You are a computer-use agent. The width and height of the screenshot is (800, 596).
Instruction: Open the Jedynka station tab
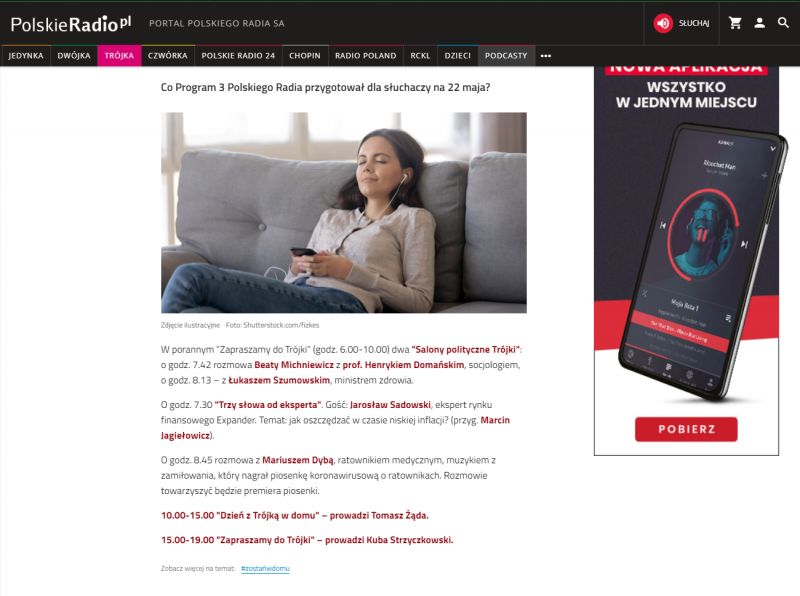[x=26, y=56]
